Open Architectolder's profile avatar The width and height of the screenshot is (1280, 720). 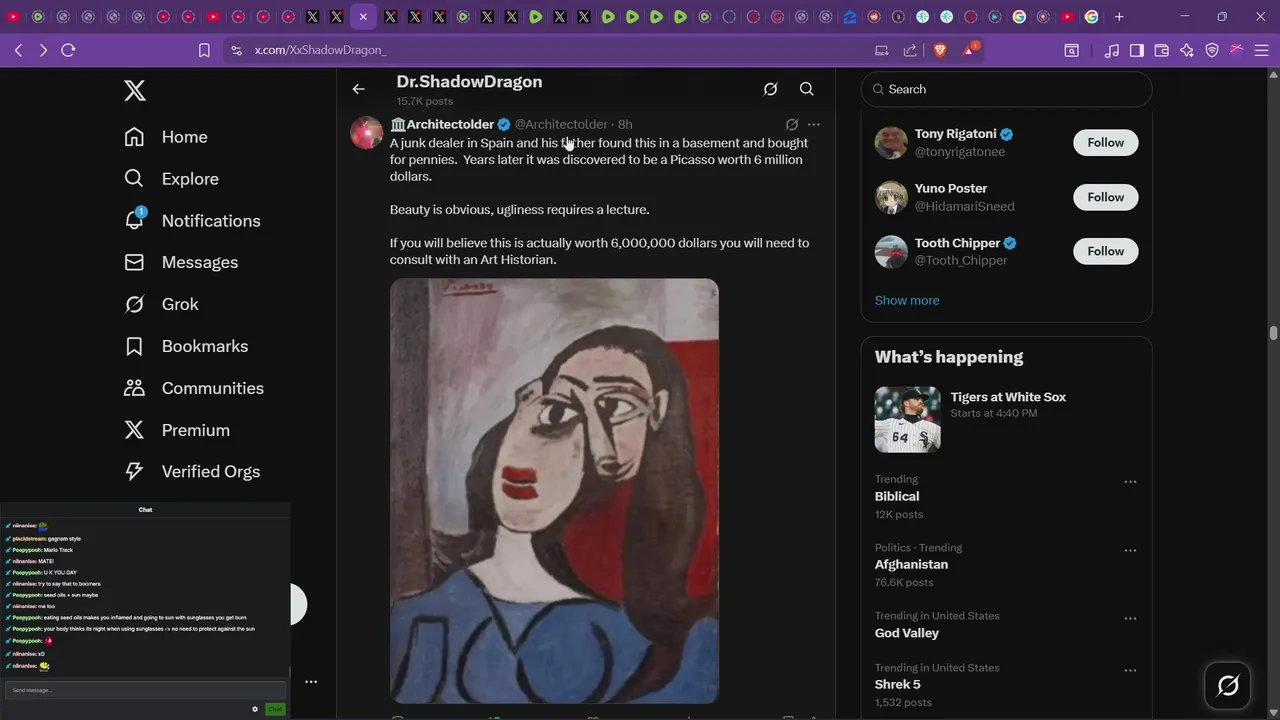coord(367,132)
